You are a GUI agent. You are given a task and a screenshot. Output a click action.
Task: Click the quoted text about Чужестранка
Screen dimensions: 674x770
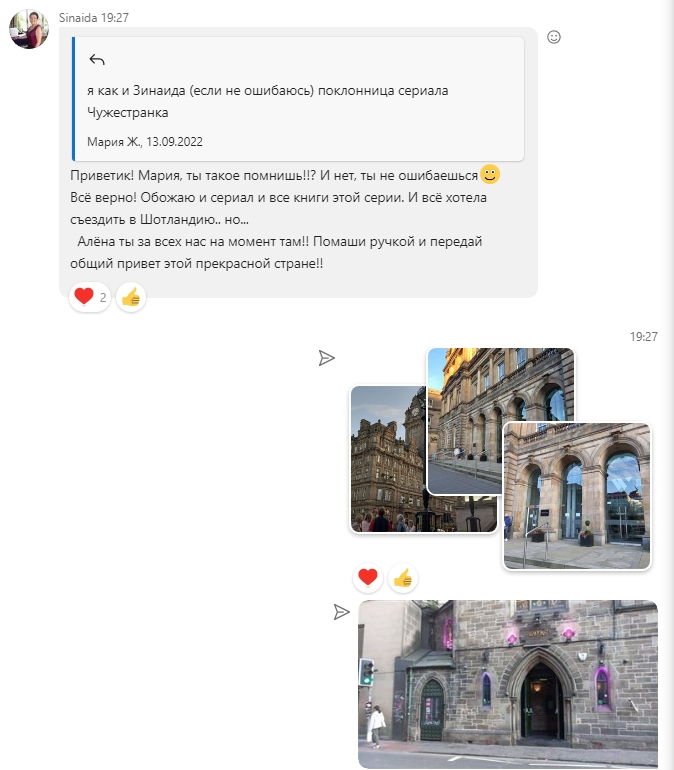[268, 101]
